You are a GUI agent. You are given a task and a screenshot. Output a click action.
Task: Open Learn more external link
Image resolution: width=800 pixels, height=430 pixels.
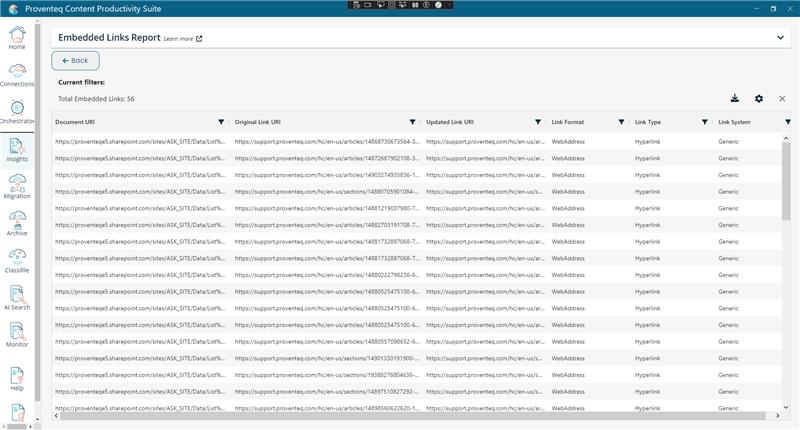coord(183,39)
